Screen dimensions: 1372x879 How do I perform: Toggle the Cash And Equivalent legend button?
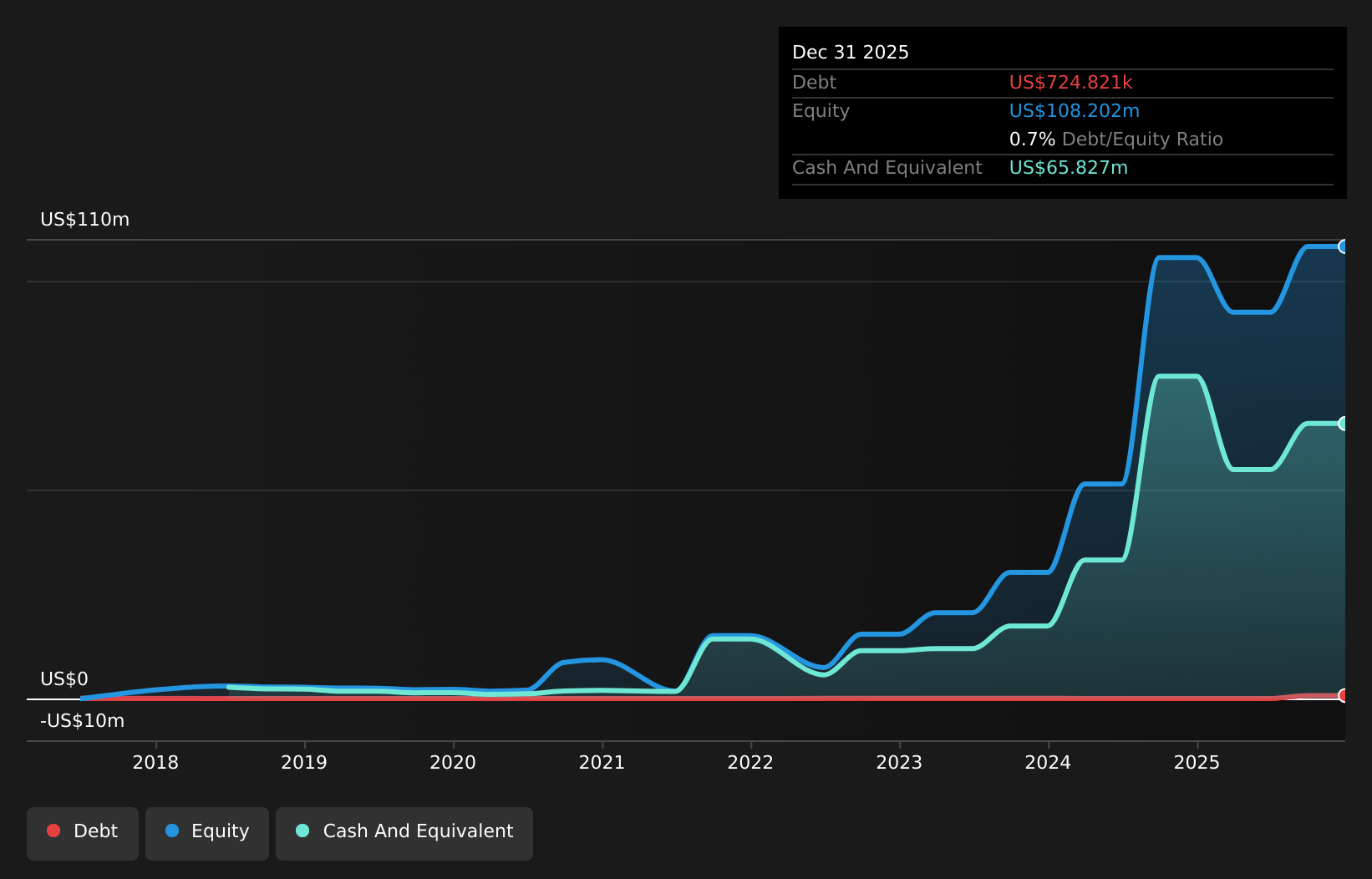404,833
